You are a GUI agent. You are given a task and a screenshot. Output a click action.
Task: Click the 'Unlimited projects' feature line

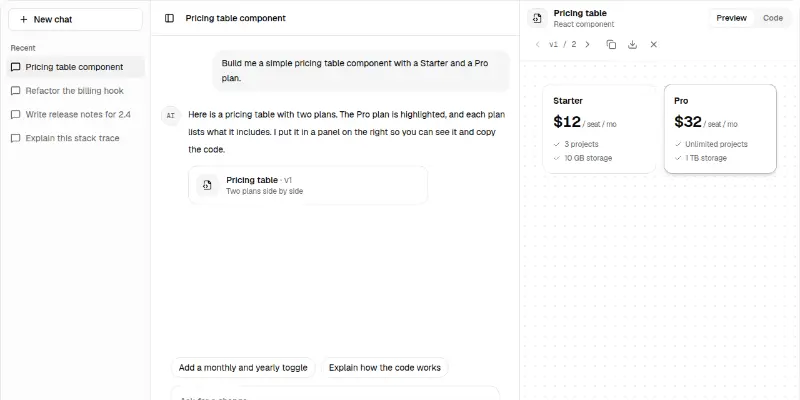point(711,144)
